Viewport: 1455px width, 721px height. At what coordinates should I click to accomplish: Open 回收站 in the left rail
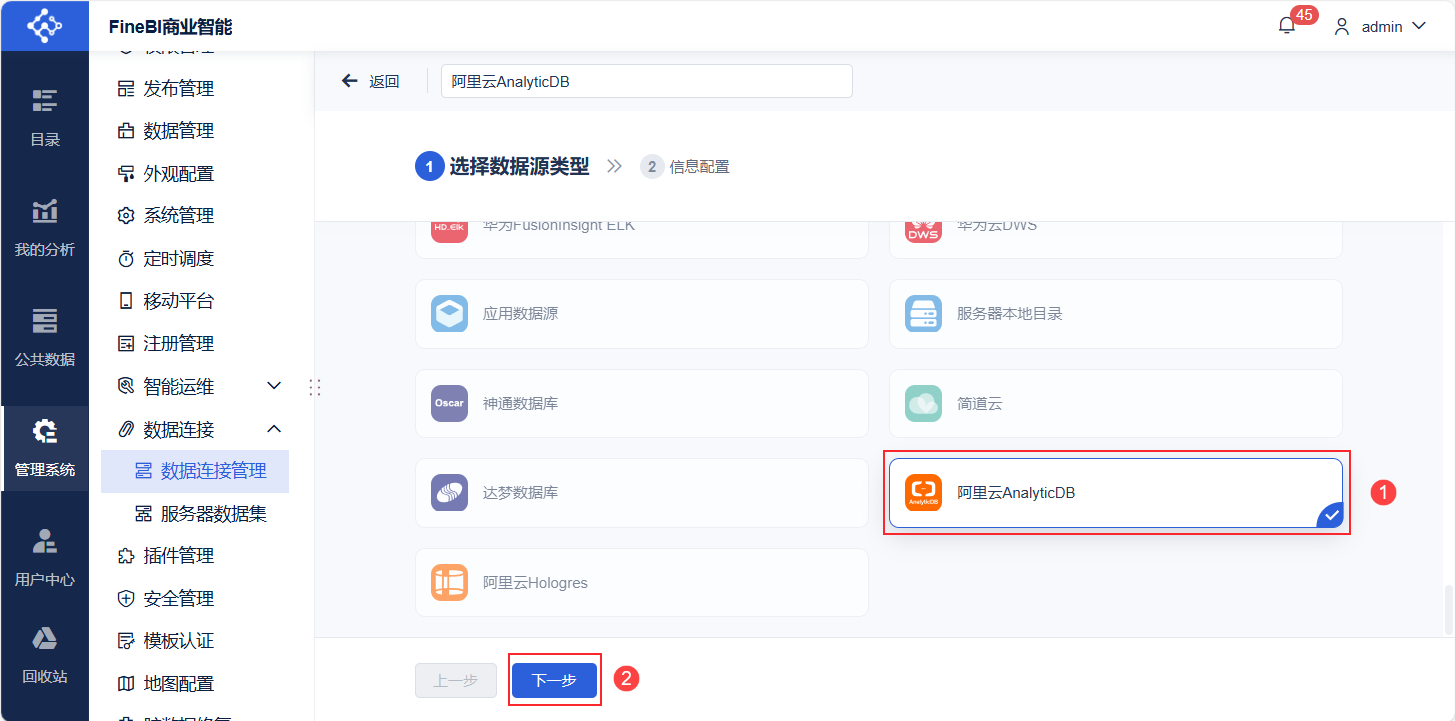44,656
